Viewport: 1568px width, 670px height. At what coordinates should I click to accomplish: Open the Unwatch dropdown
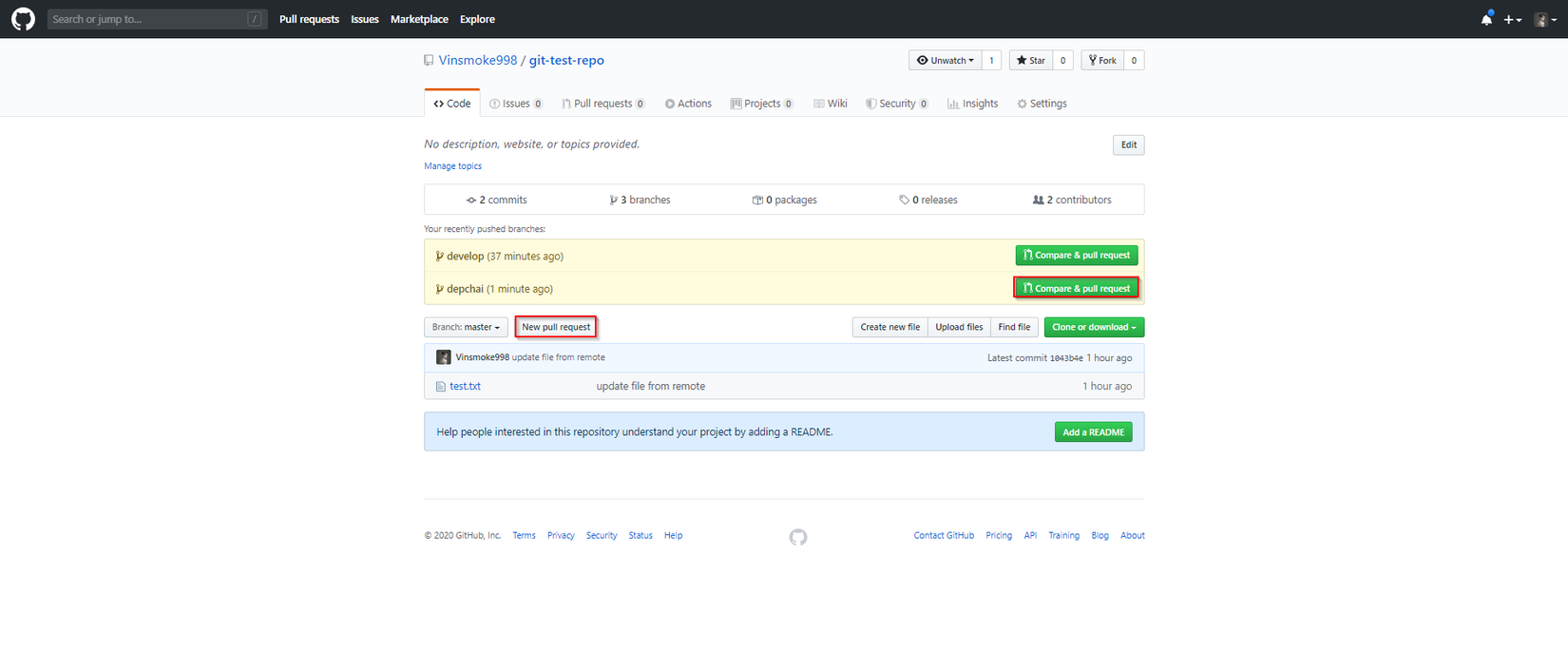945,61
